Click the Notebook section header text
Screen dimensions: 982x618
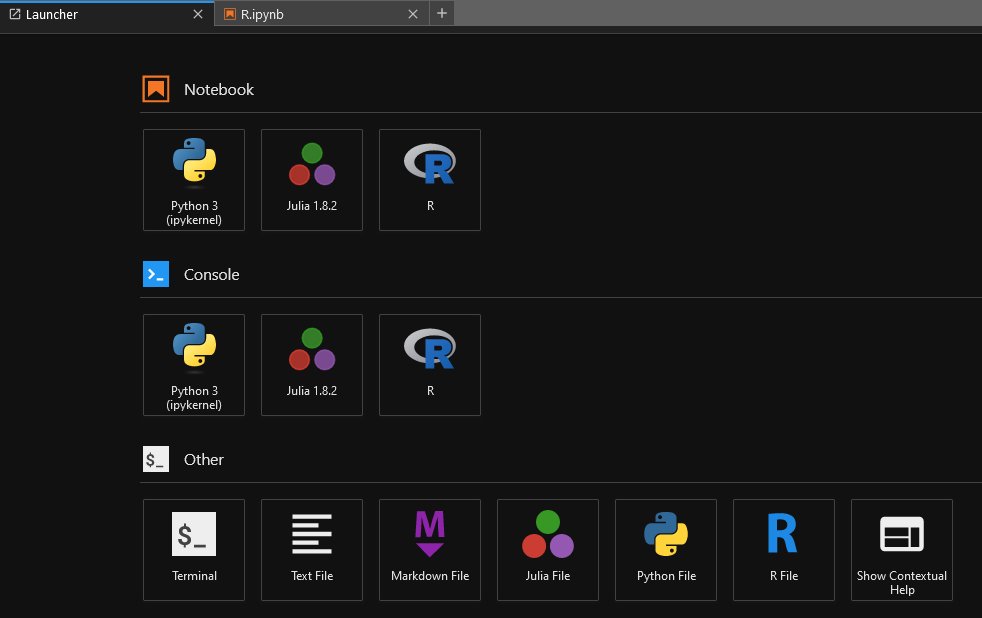point(219,90)
